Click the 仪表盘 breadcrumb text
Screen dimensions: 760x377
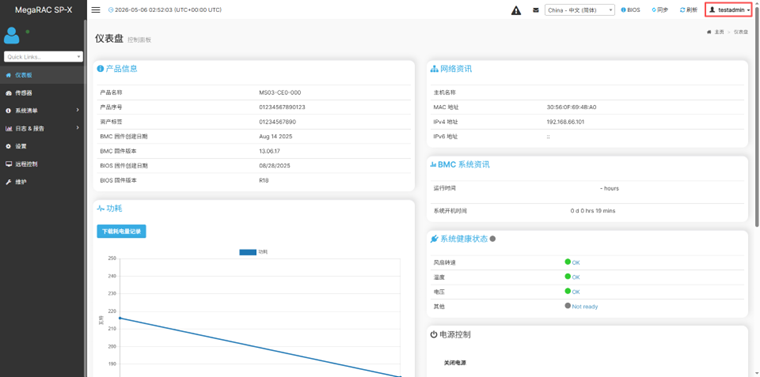pyautogui.click(x=741, y=31)
